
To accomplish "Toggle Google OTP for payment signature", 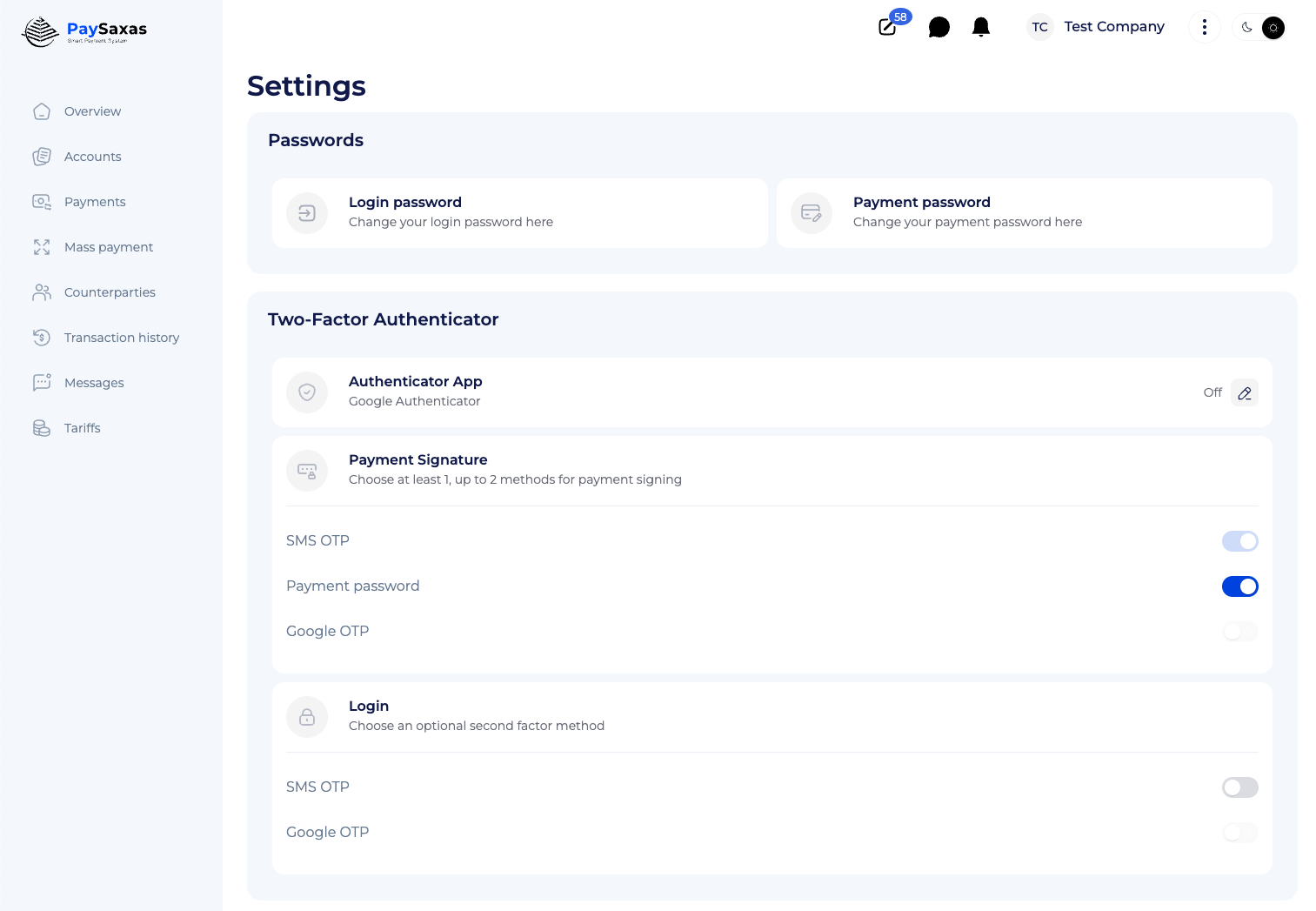I will click(x=1239, y=632).
